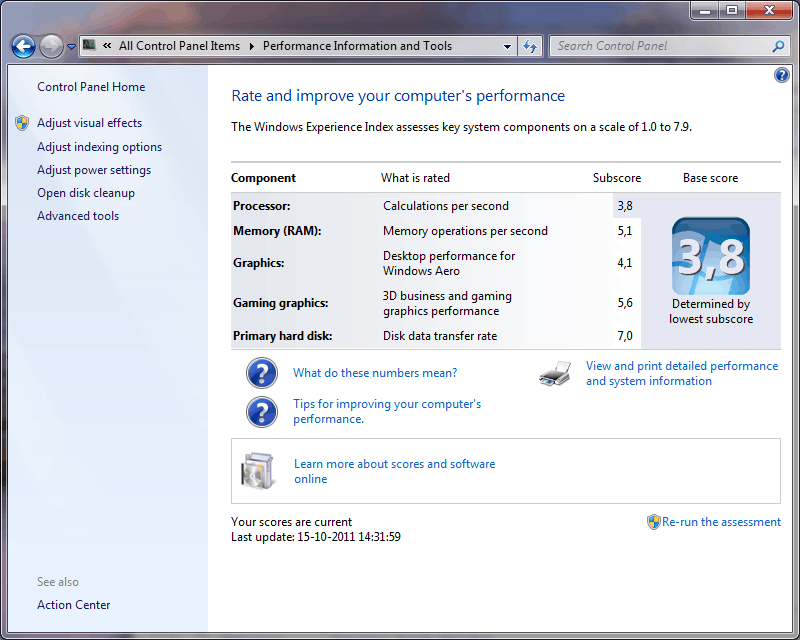800x640 pixels.
Task: Launch Open disk cleanup
Action: coord(86,193)
